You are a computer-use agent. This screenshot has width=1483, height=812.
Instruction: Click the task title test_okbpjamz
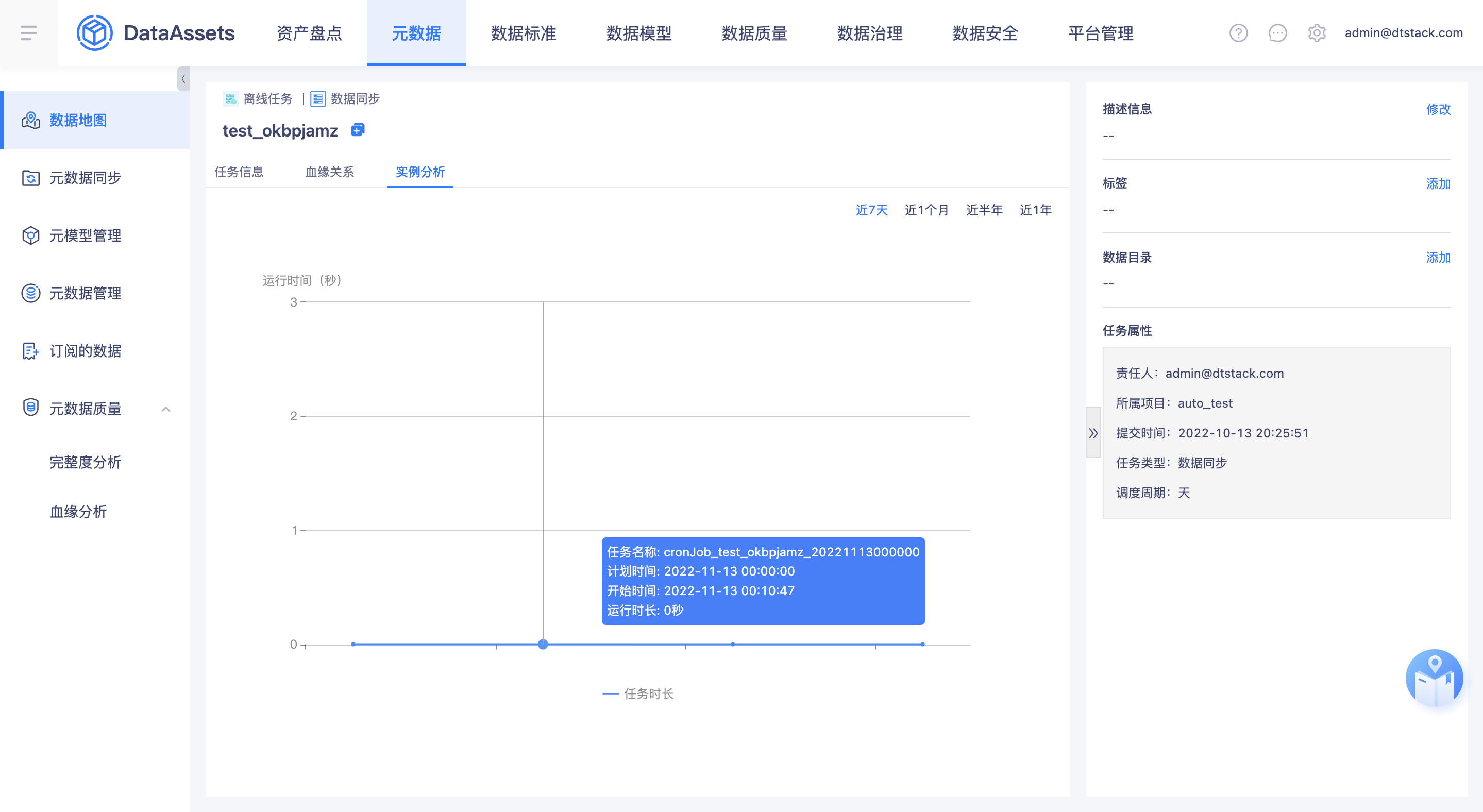point(280,131)
